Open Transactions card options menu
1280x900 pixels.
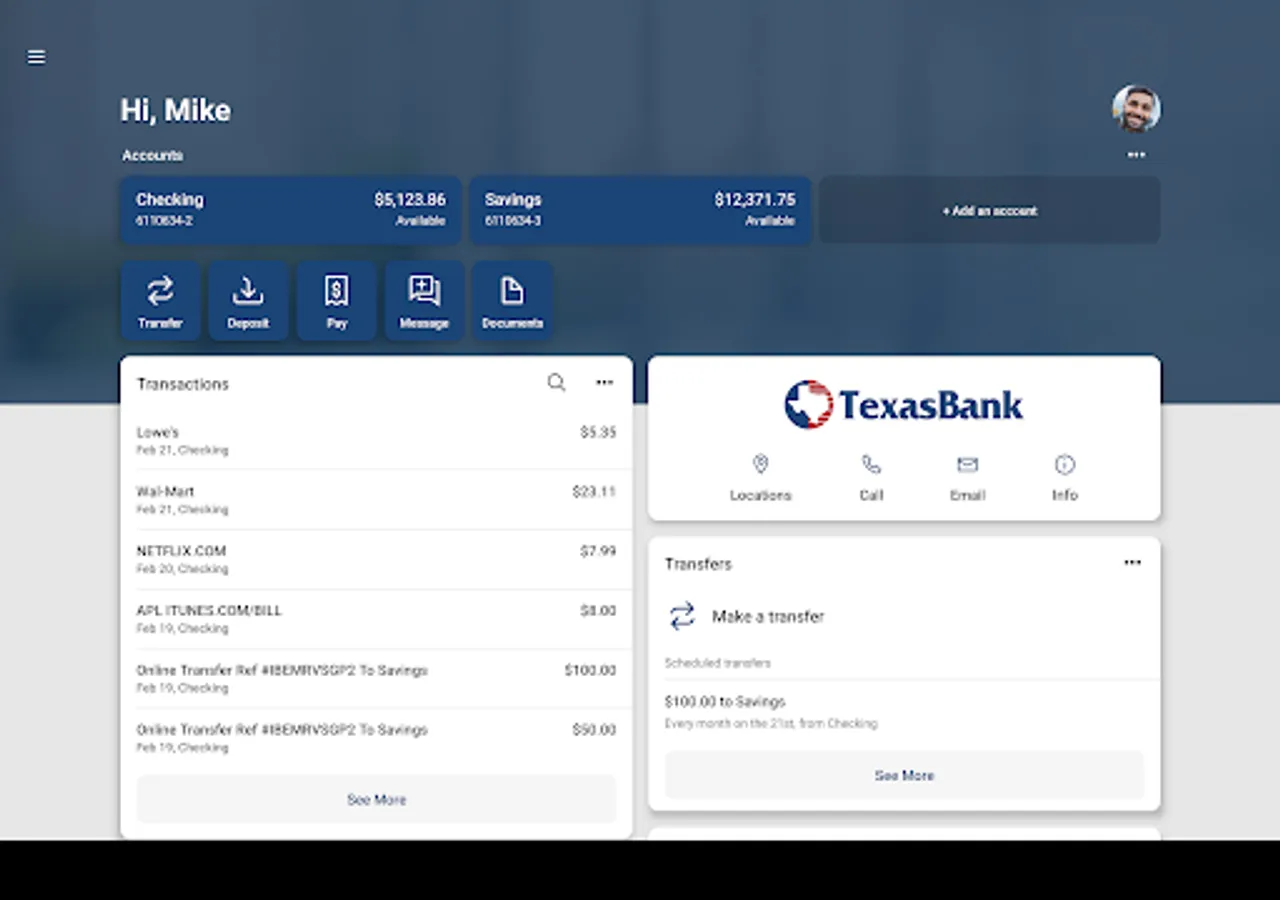pos(605,382)
